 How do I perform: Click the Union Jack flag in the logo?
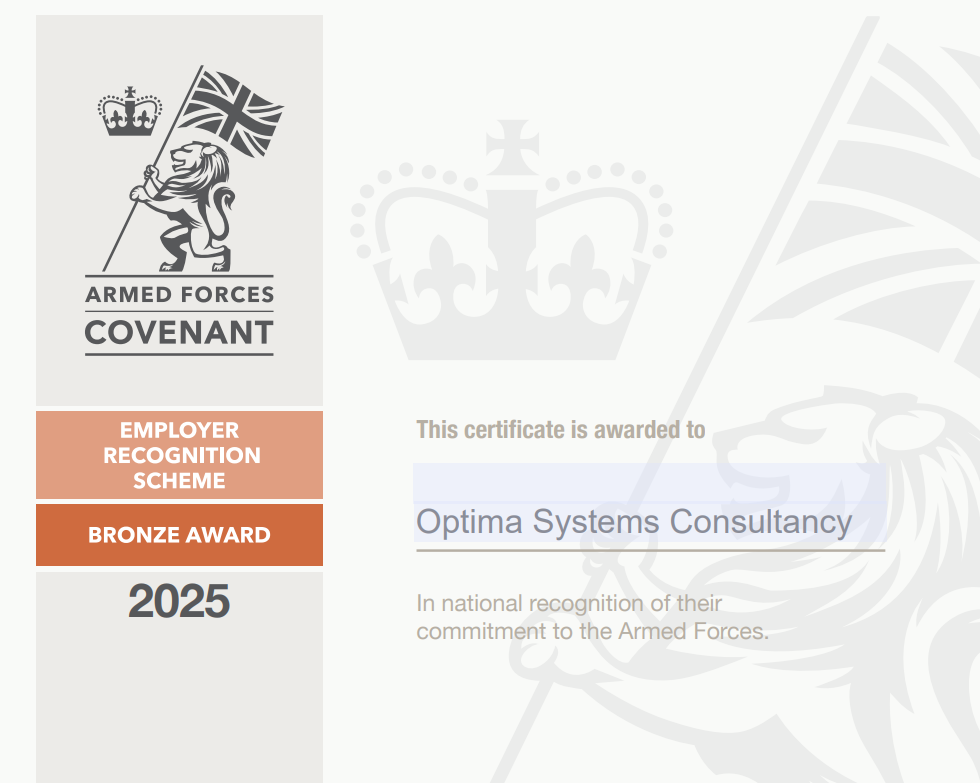tap(234, 107)
